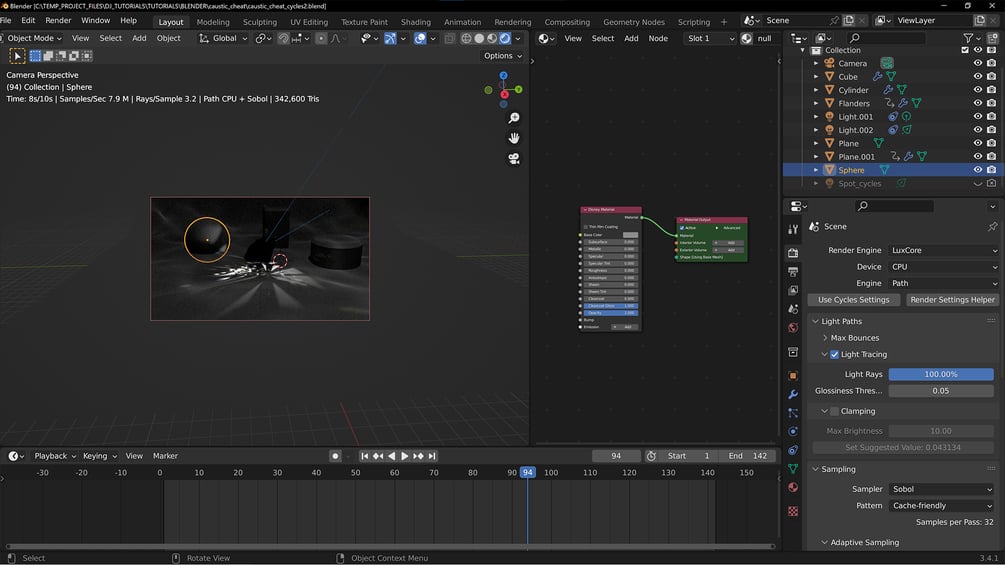This screenshot has height=565, width=1005.
Task: Toggle snapping magnet icon
Action: [283, 38]
